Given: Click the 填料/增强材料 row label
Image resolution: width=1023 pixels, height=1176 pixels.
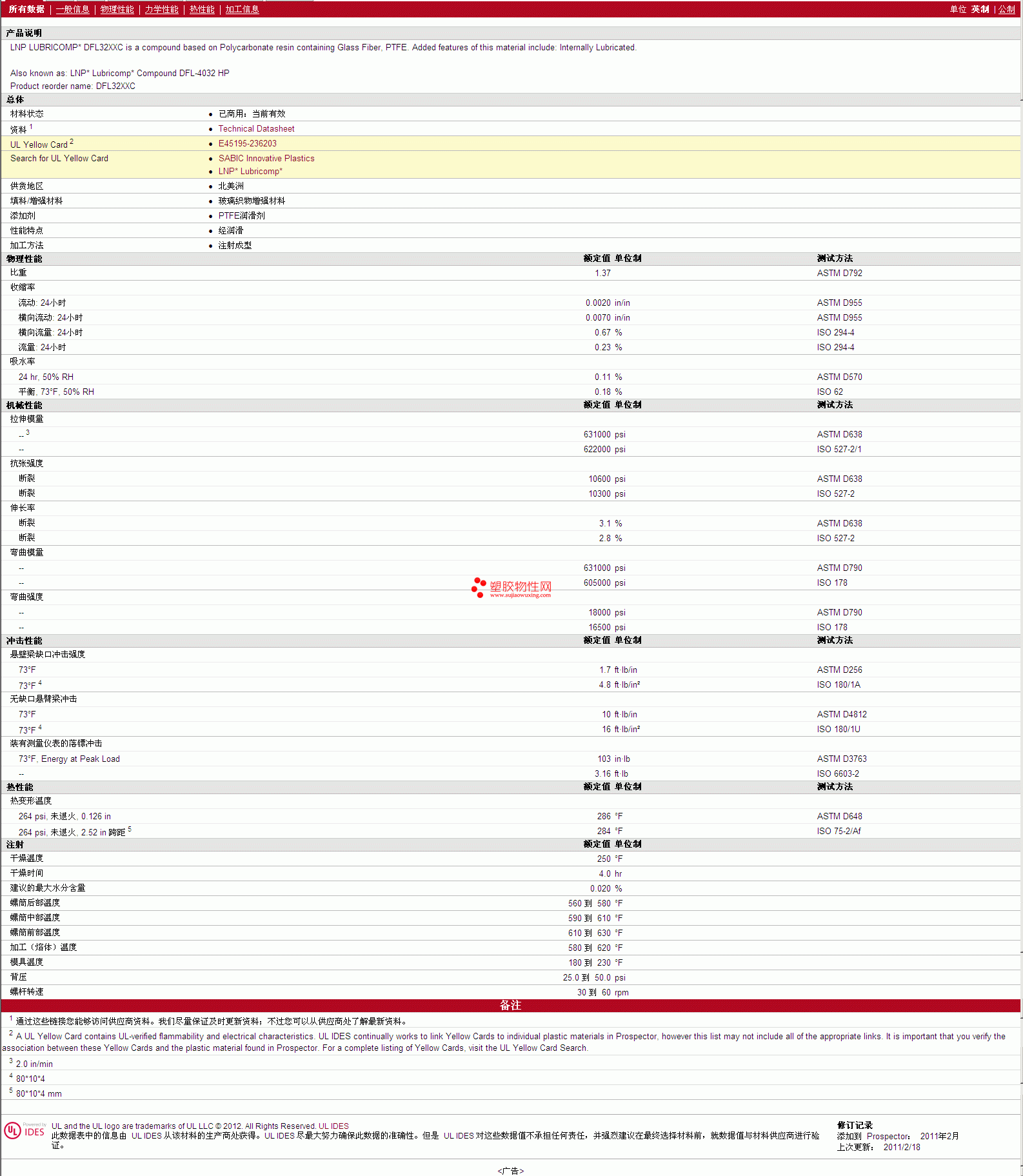Looking at the screenshot, I should 36,201.
